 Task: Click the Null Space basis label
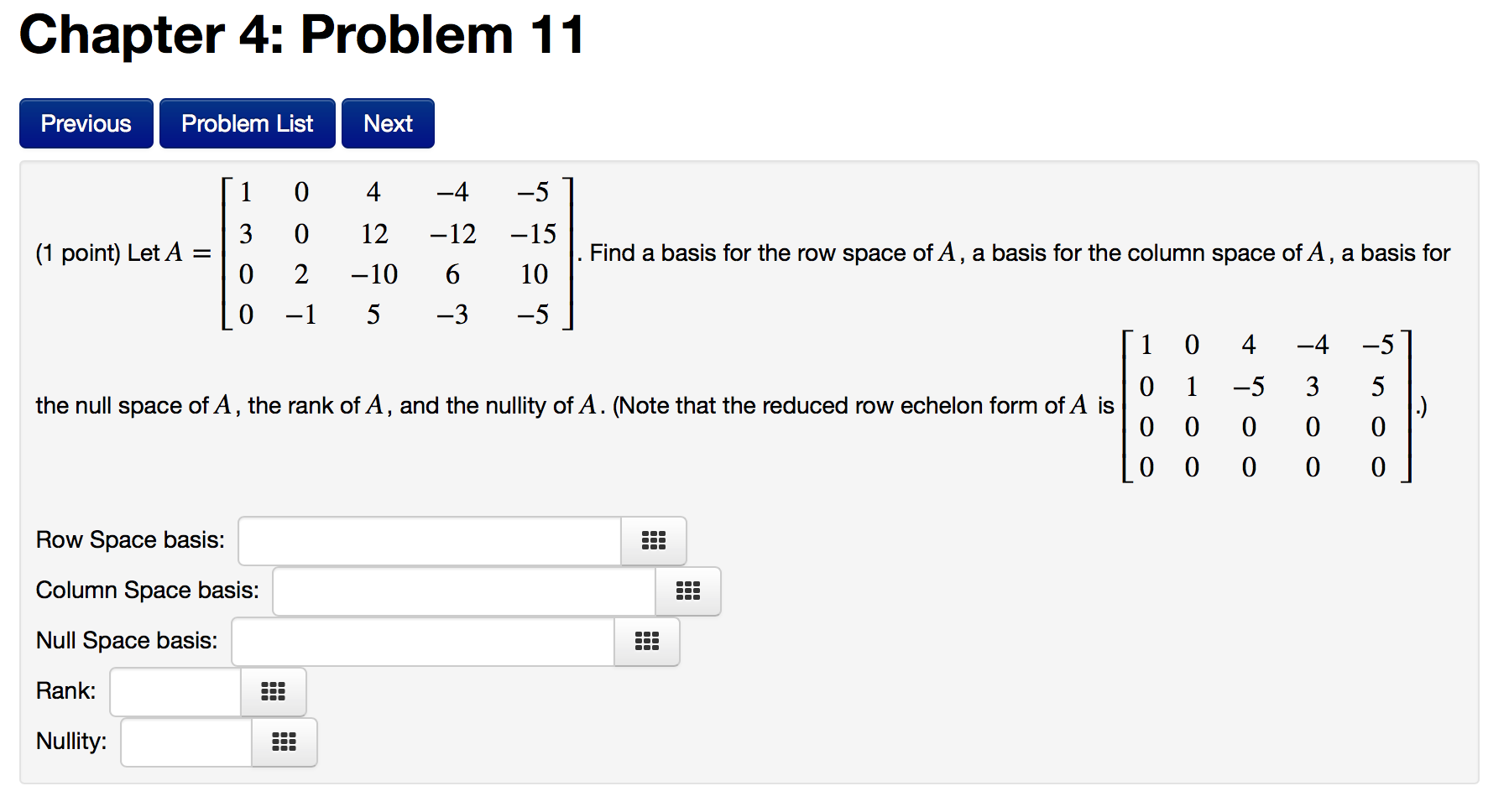(127, 641)
